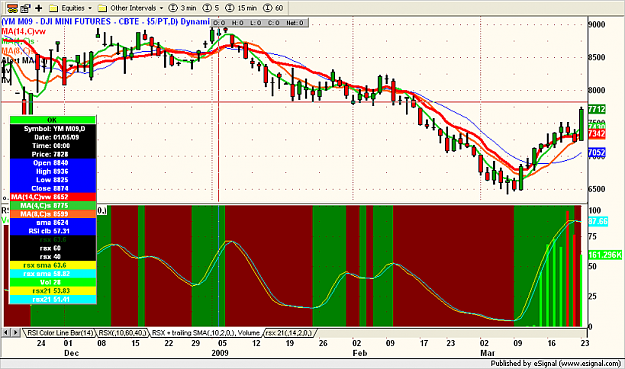Click the yellow rsx sma 63.6 row
This screenshot has width=625, height=369.
(x=53, y=265)
